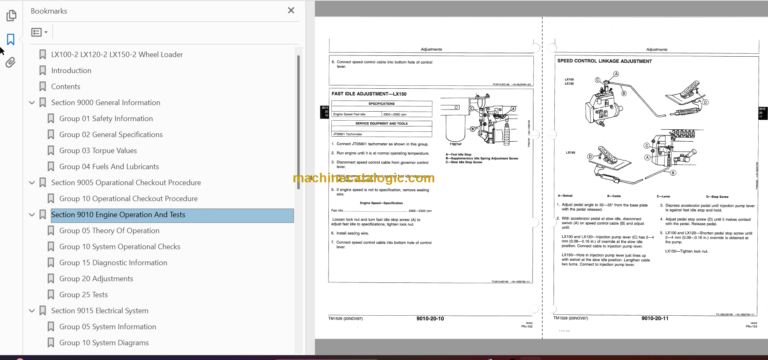Jump to the Contents bookmark
This screenshot has width=768, height=360.
[x=66, y=87]
